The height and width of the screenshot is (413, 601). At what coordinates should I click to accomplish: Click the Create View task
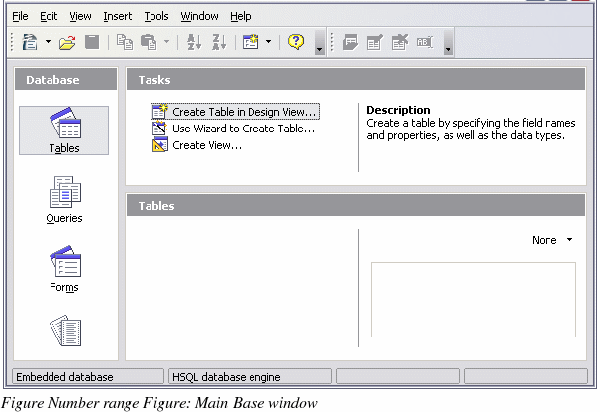(x=206, y=145)
